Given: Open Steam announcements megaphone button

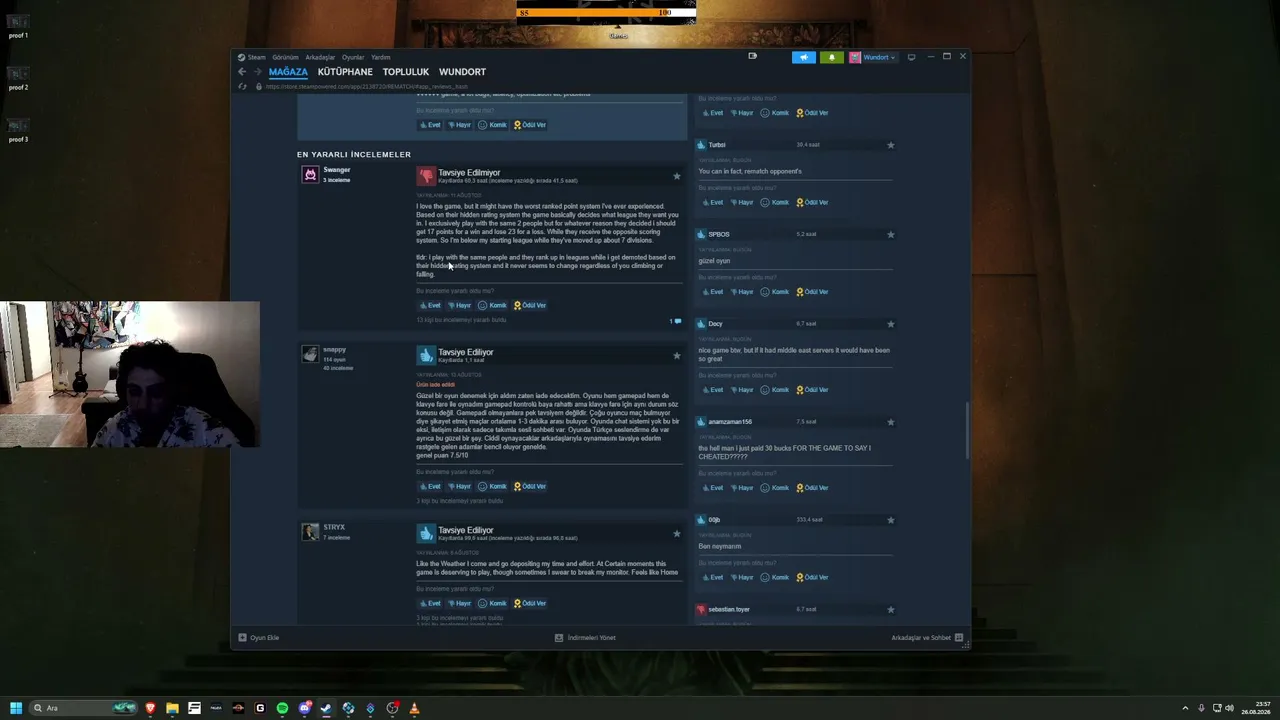Looking at the screenshot, I should point(804,57).
